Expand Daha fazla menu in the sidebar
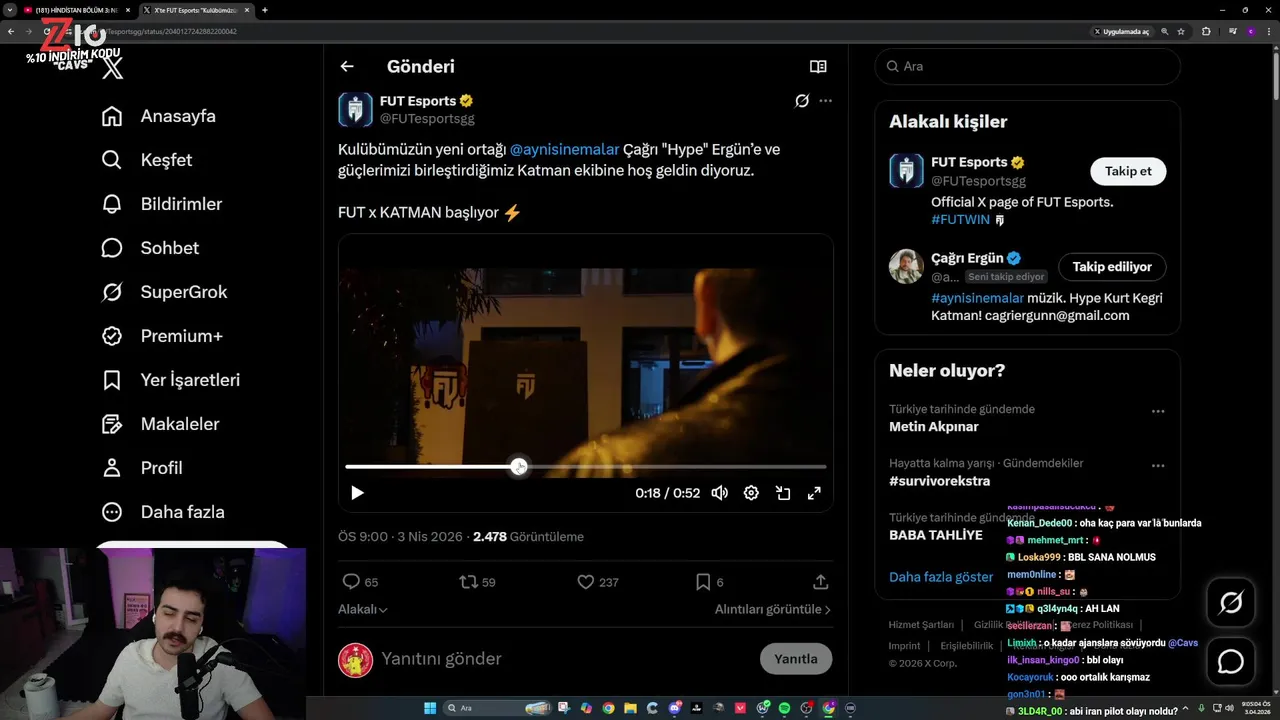 click(x=163, y=512)
